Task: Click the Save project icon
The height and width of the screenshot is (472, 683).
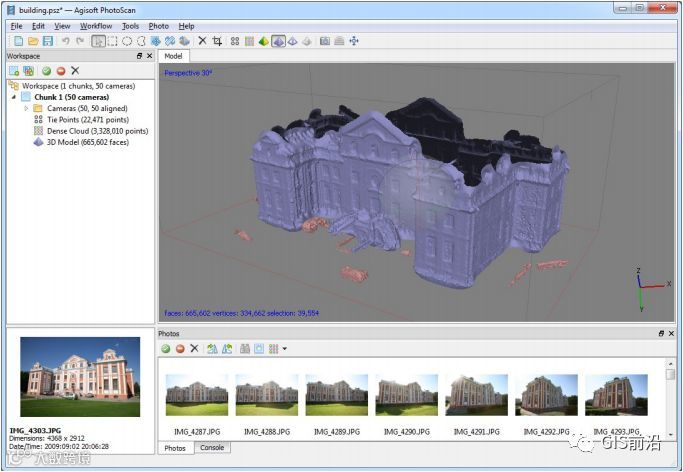Action: tap(47, 41)
